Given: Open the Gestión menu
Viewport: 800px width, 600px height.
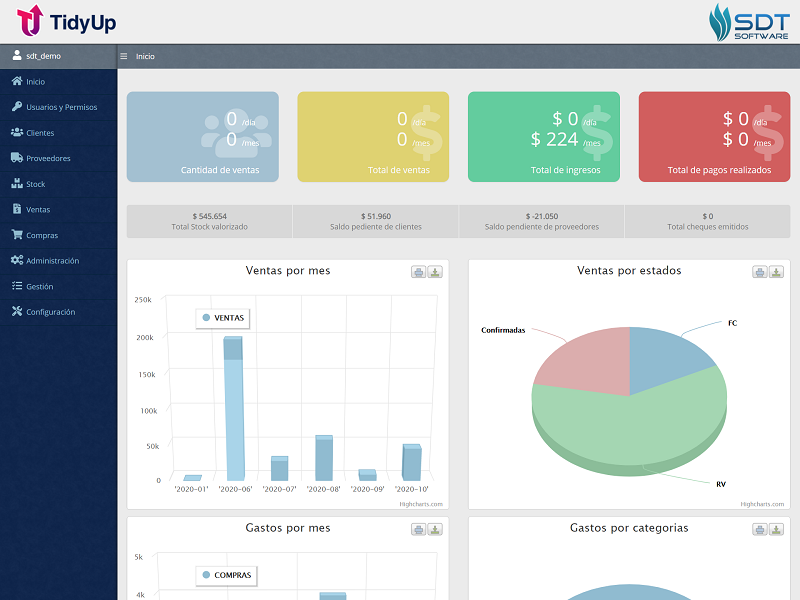Looking at the screenshot, I should pyautogui.click(x=59, y=286).
